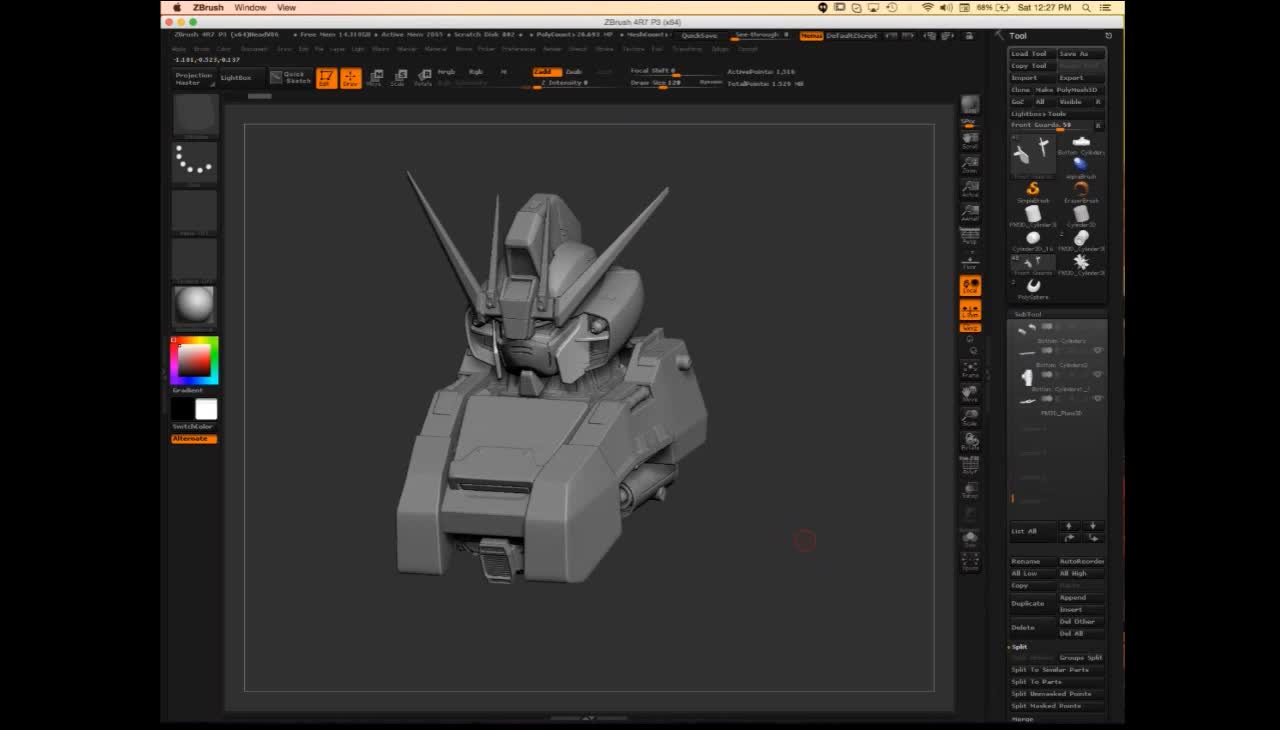The height and width of the screenshot is (730, 1280).
Task: Open the Projection Master panel
Action: pos(194,78)
